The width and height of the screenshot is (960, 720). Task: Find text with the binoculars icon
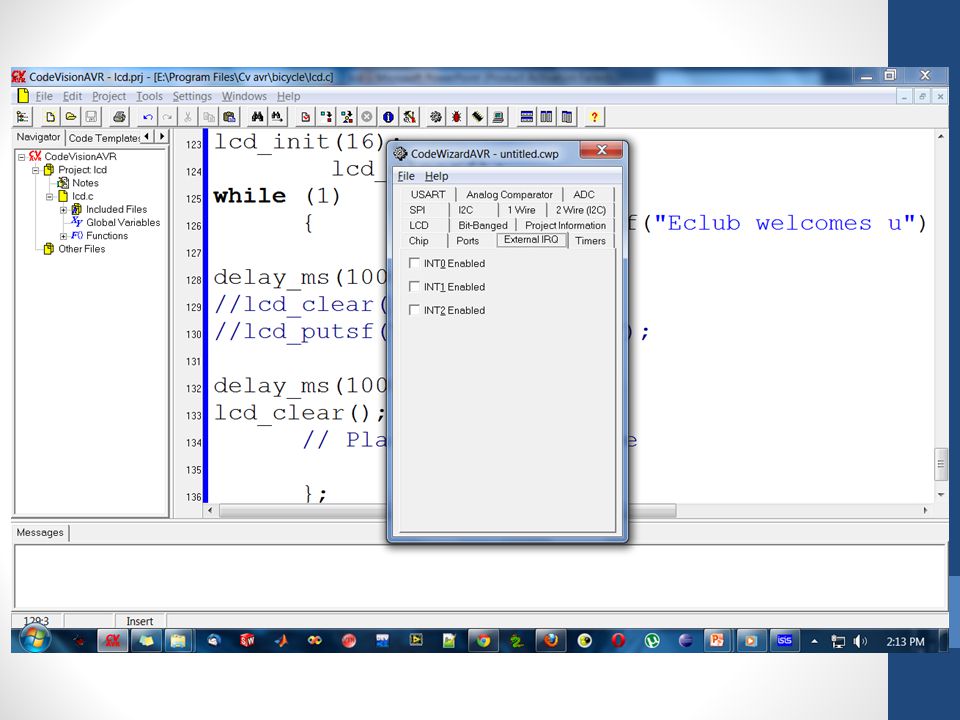pos(257,116)
